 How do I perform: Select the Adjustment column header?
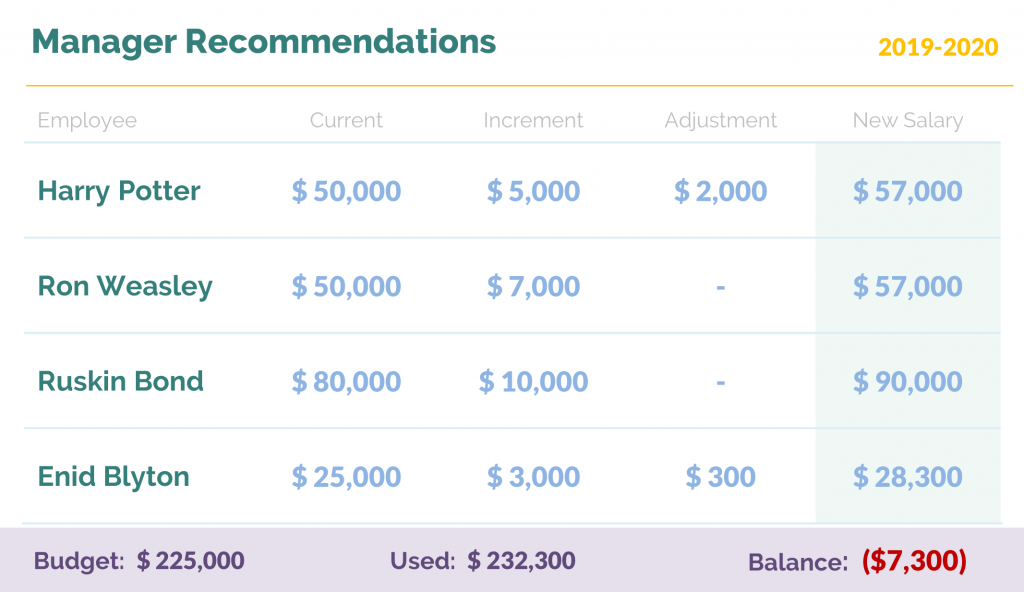coord(720,121)
